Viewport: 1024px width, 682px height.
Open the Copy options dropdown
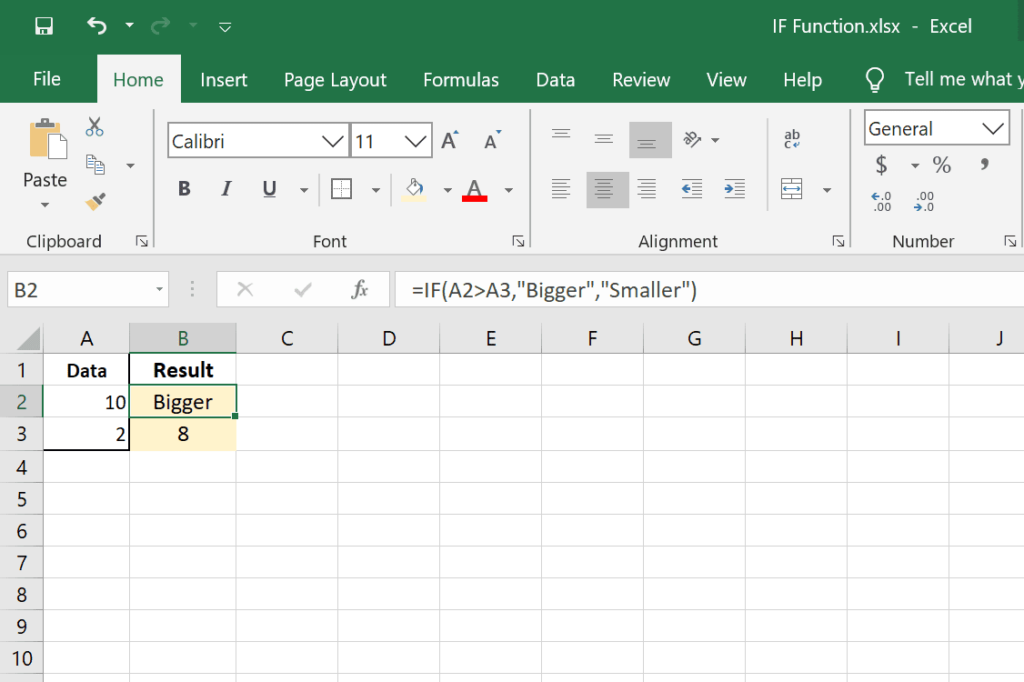point(131,166)
